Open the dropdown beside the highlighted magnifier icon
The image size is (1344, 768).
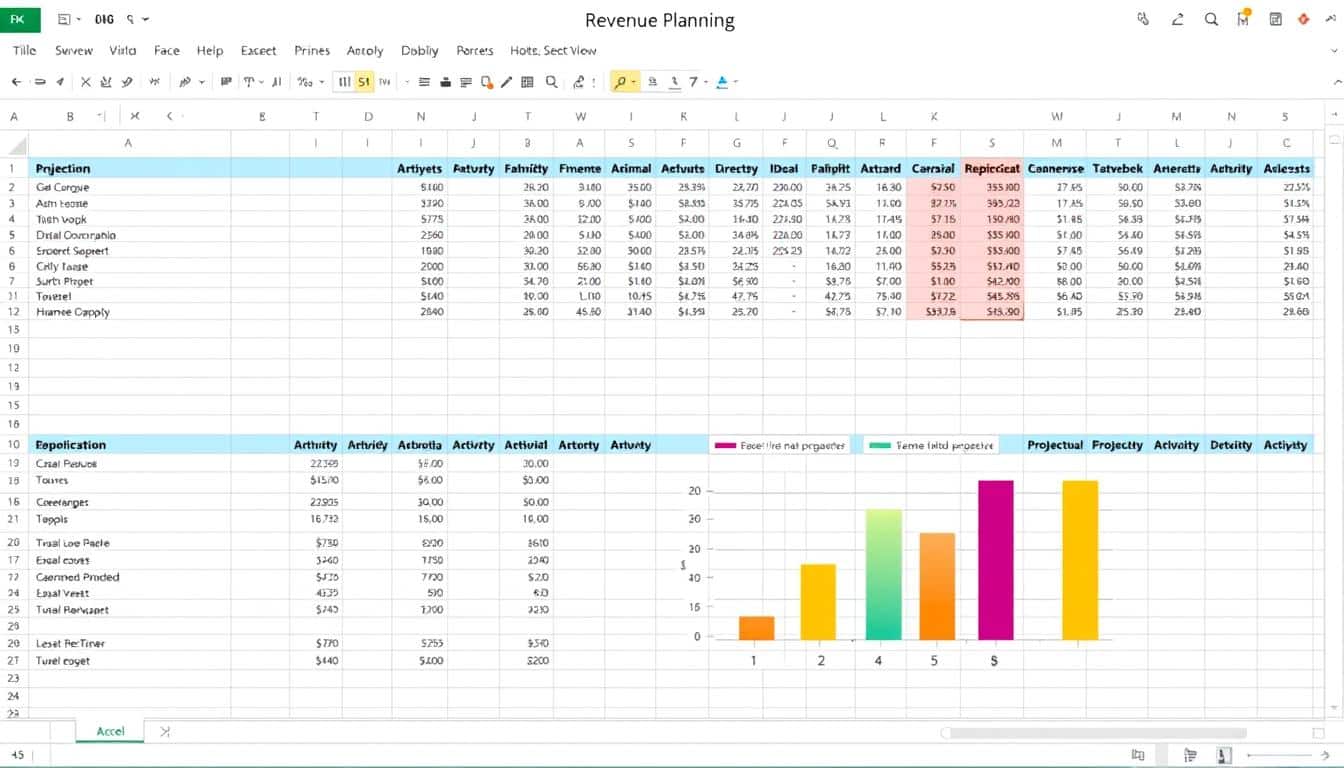[633, 82]
